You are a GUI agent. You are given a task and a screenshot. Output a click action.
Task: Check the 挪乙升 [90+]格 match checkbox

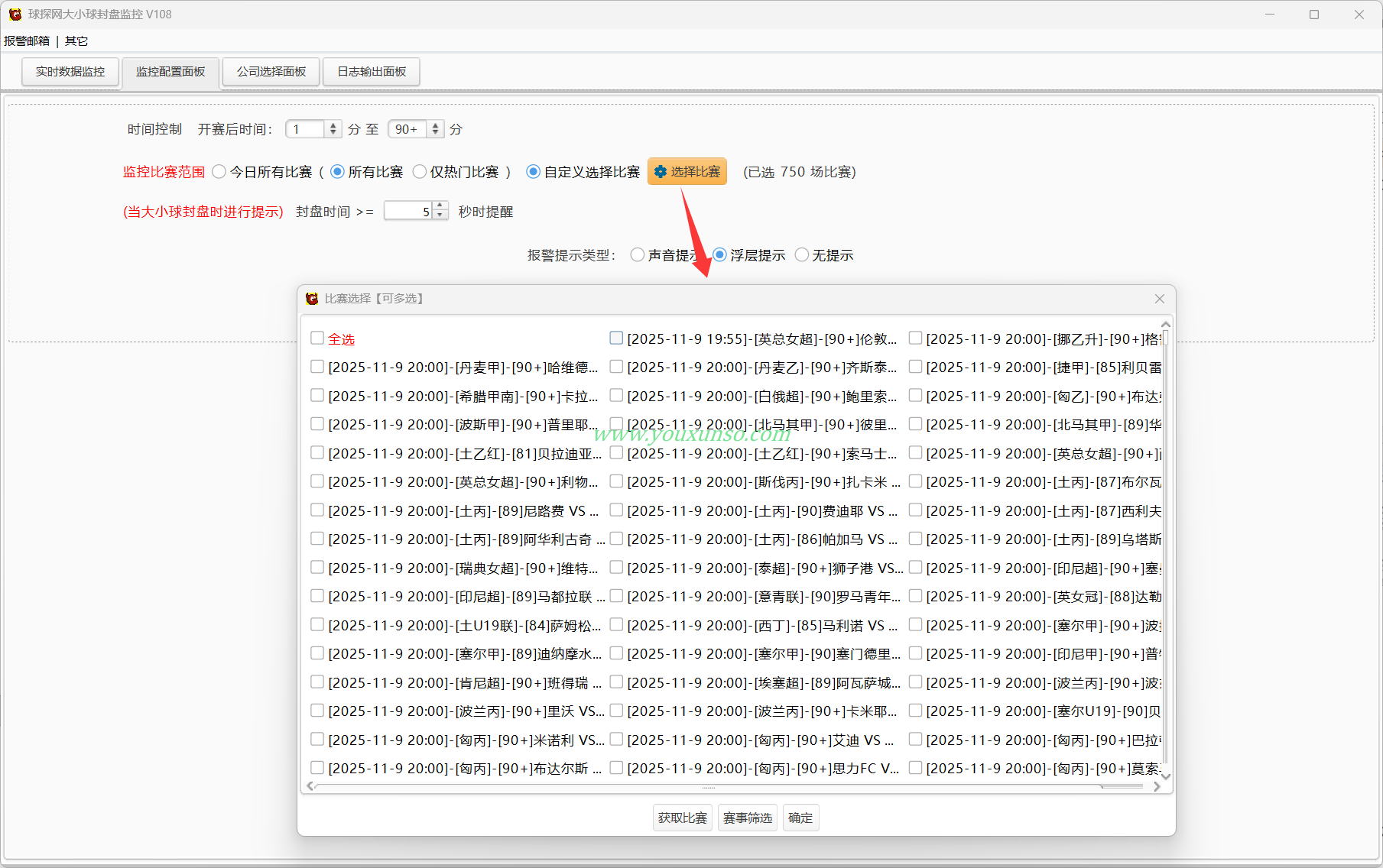tap(915, 338)
